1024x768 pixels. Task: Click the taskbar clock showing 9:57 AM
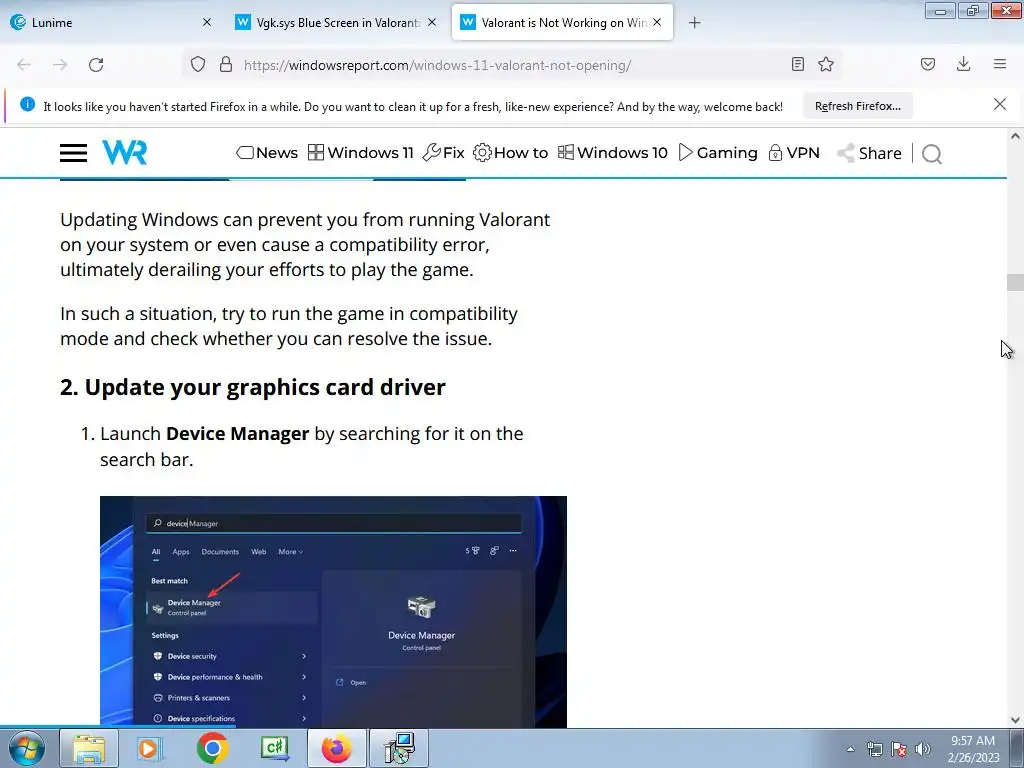pyautogui.click(x=973, y=749)
